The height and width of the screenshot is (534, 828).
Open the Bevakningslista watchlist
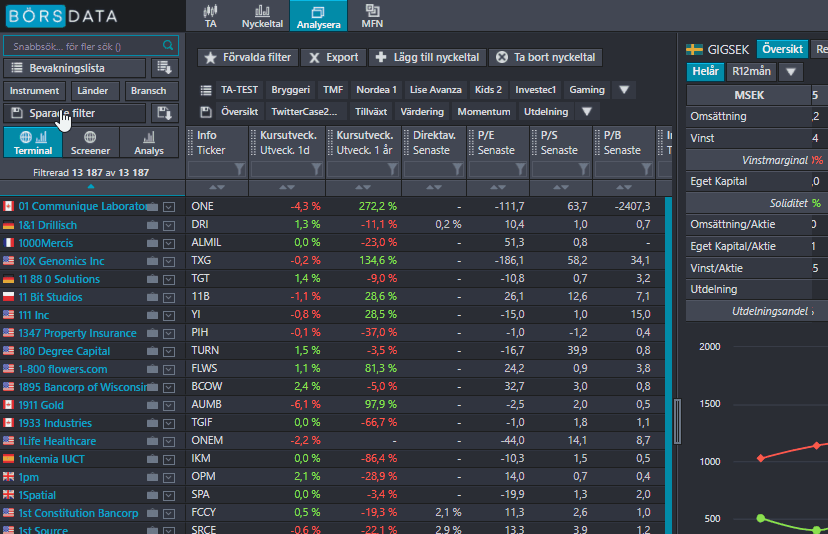tap(74, 68)
